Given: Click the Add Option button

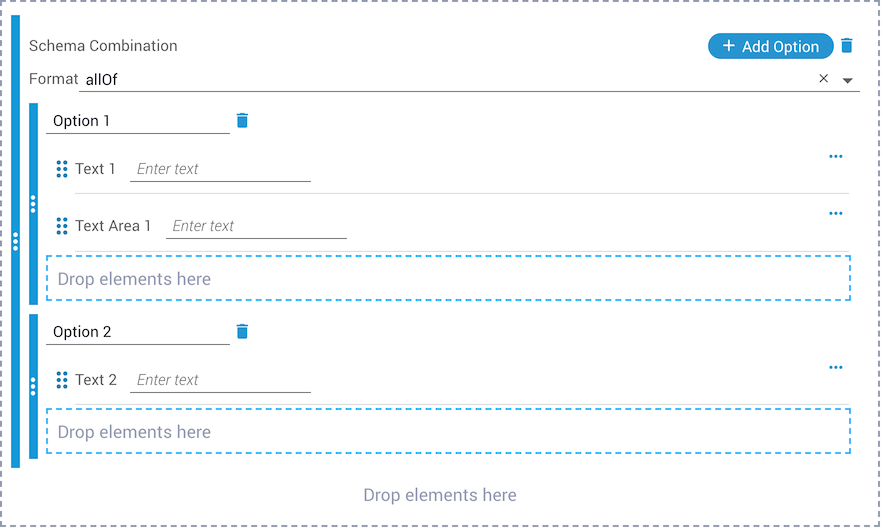Looking at the screenshot, I should tap(770, 46).
